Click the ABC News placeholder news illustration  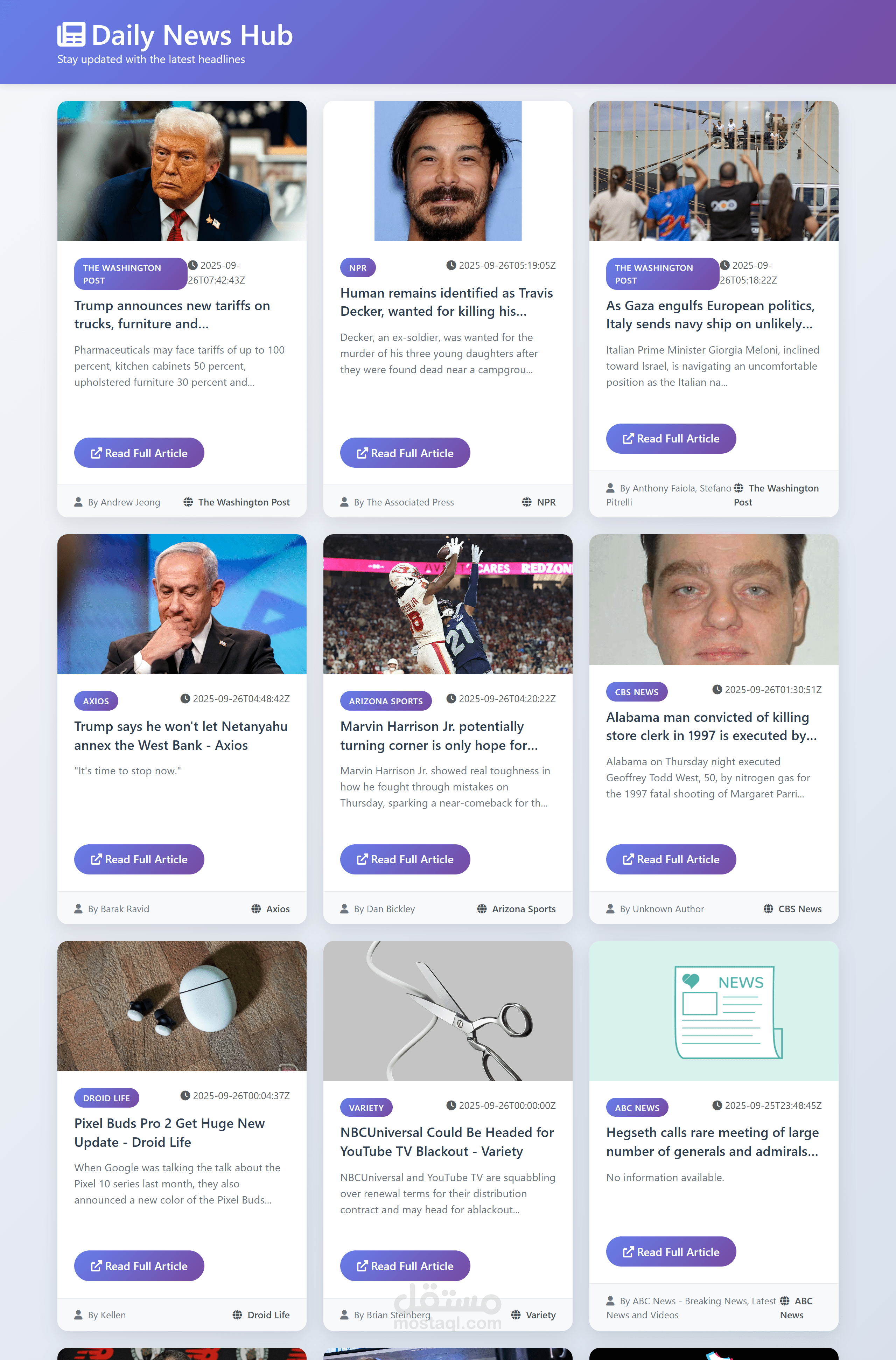tap(714, 1011)
